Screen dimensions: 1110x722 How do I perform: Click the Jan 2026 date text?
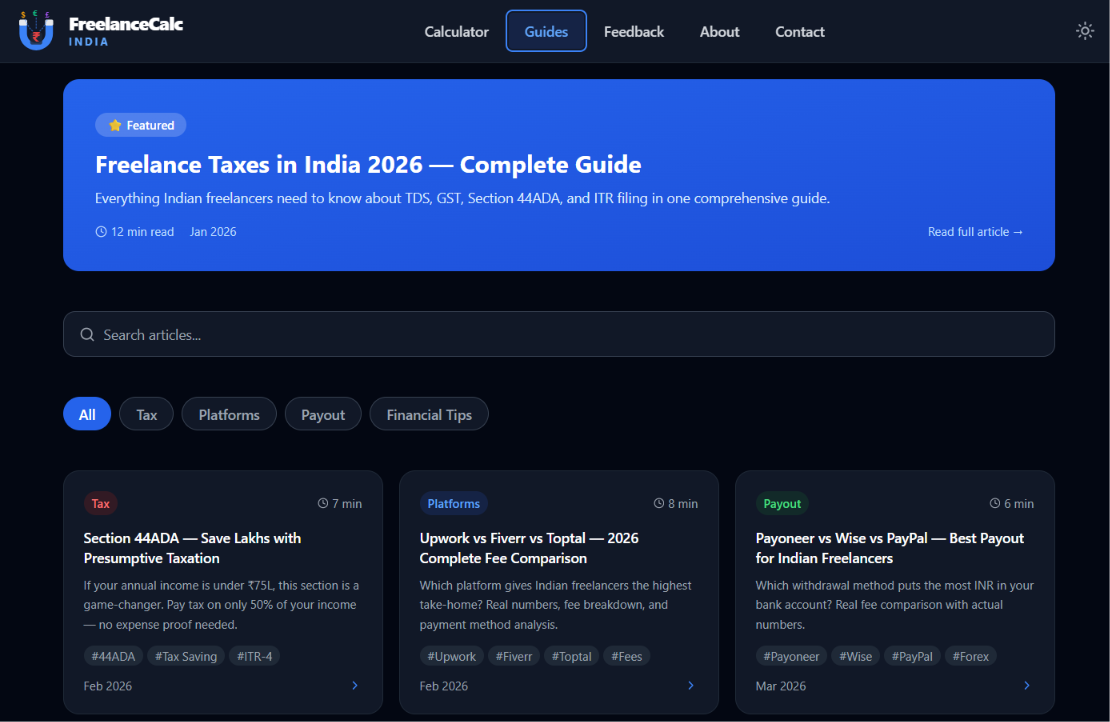(x=213, y=231)
